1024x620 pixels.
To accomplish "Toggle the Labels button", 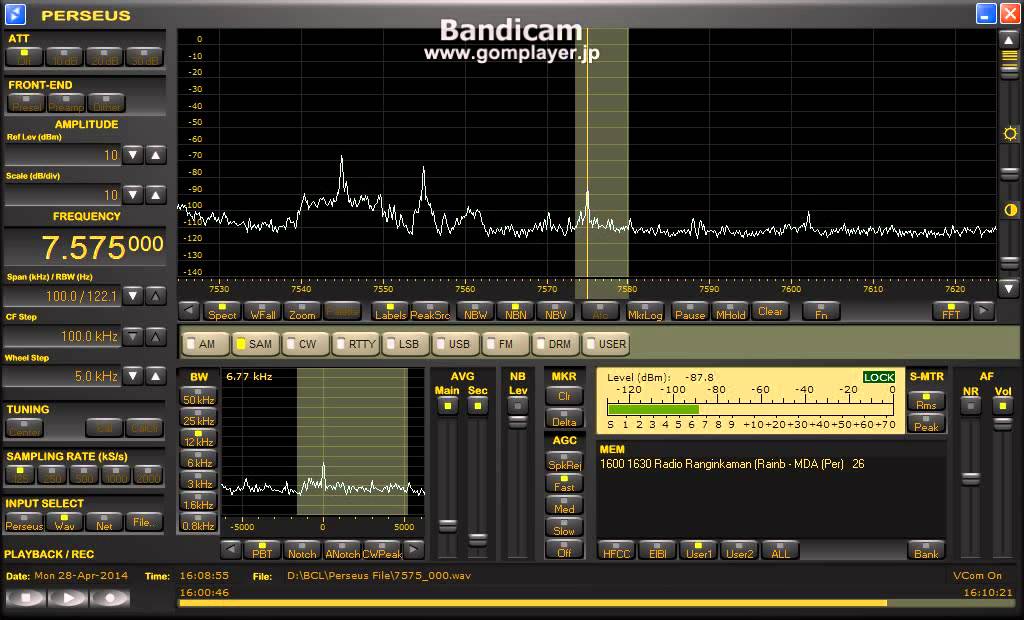I will pos(391,311).
